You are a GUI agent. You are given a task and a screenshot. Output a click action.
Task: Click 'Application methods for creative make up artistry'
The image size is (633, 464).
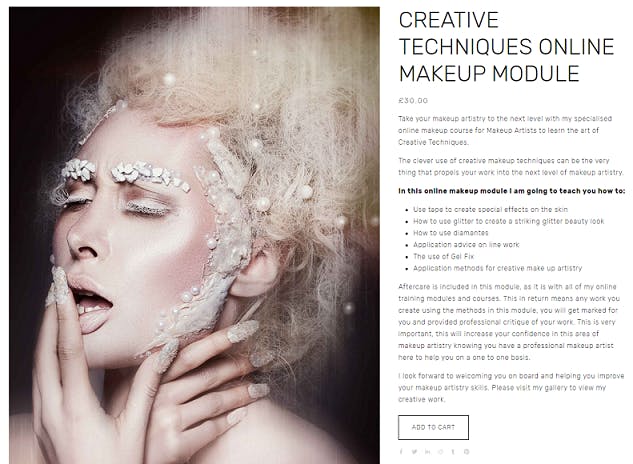click(x=497, y=268)
